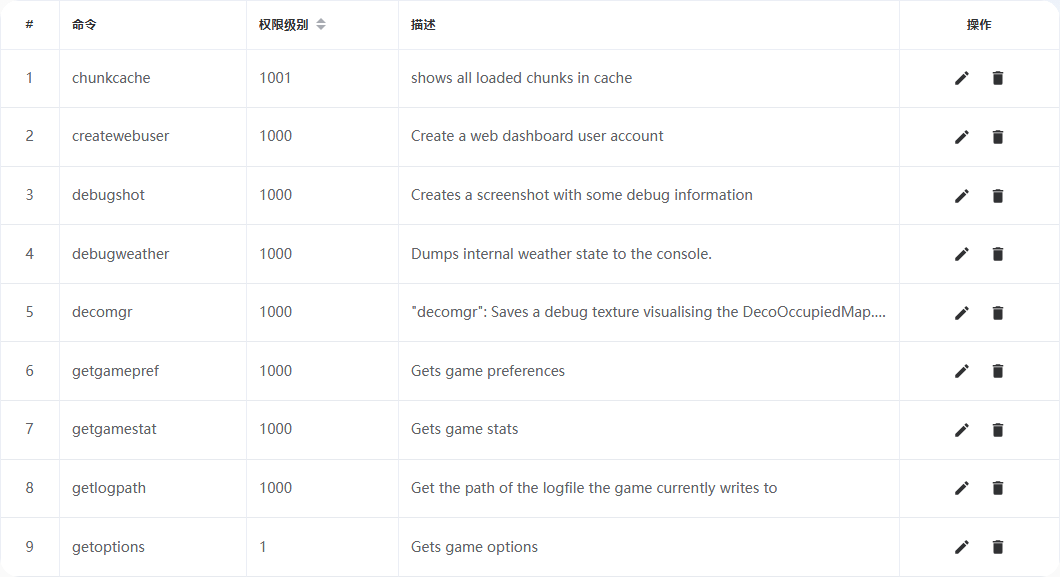This screenshot has width=1060, height=577.
Task: Edit the debugweather command
Action: [961, 254]
